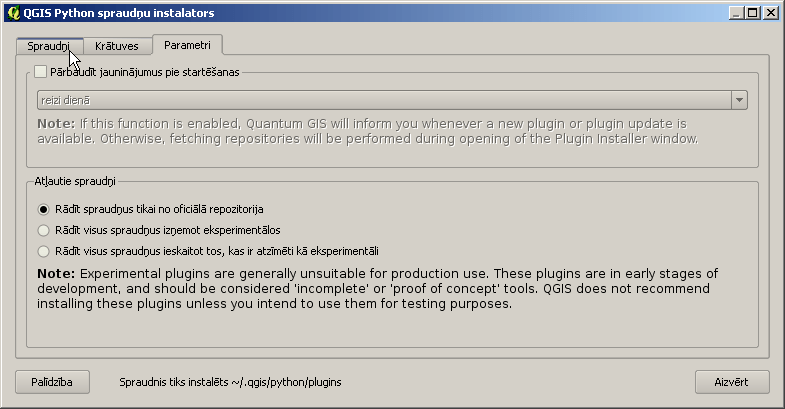
Task: Expand the update interval dropdown arrow
Action: point(739,100)
